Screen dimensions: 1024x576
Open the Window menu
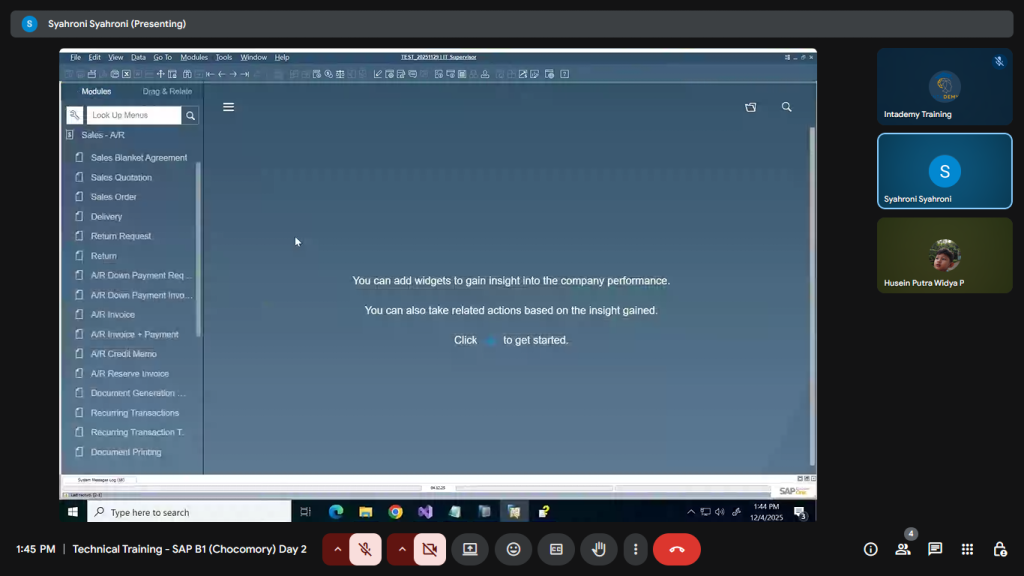253,57
